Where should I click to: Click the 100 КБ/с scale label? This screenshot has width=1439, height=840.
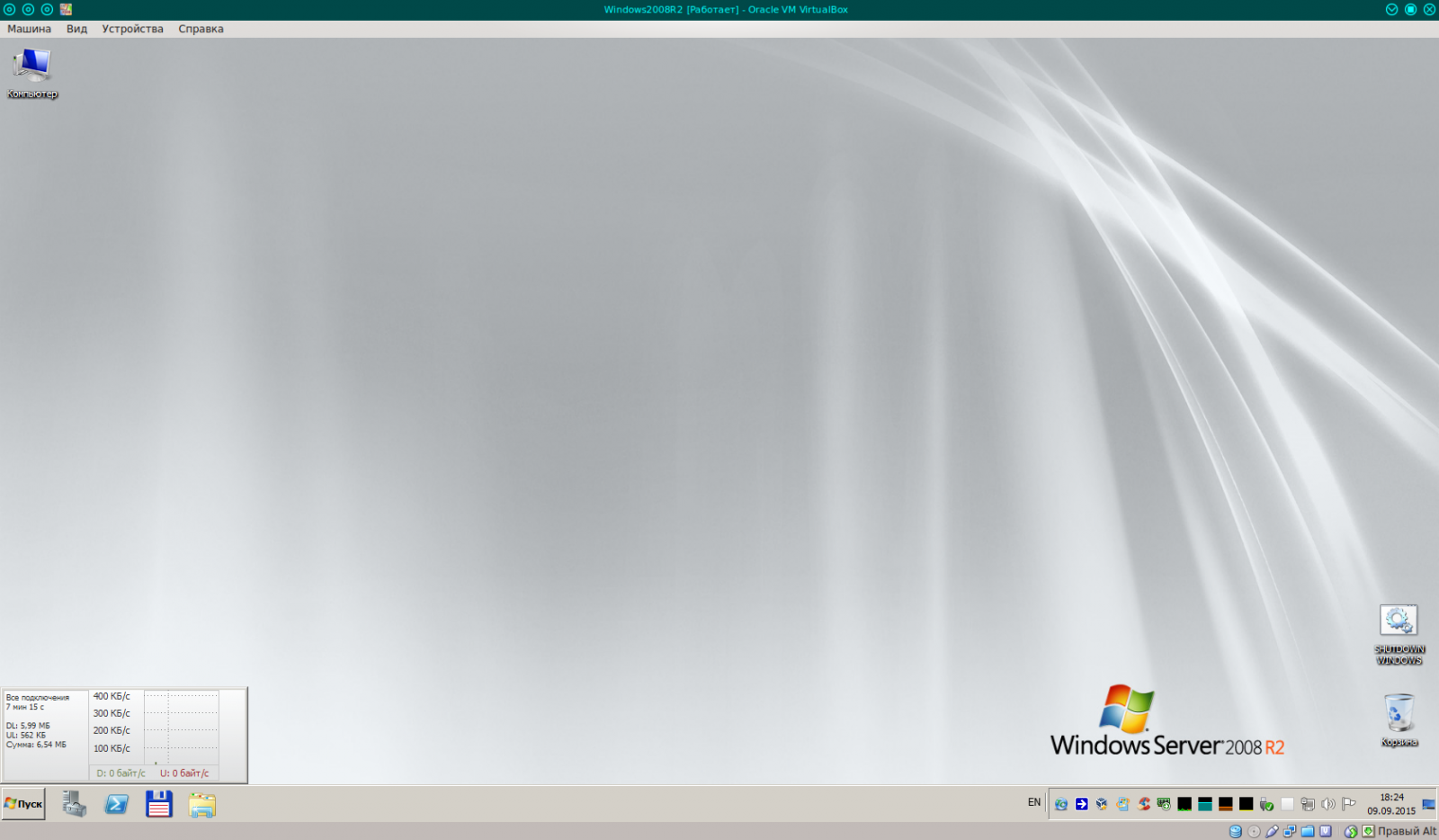[112, 748]
